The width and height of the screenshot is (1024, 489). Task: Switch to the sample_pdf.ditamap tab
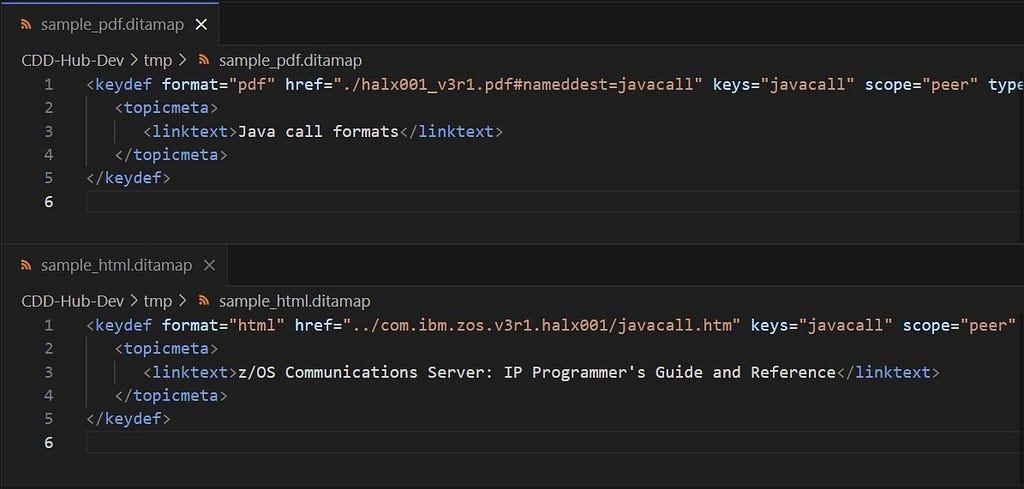[104, 24]
